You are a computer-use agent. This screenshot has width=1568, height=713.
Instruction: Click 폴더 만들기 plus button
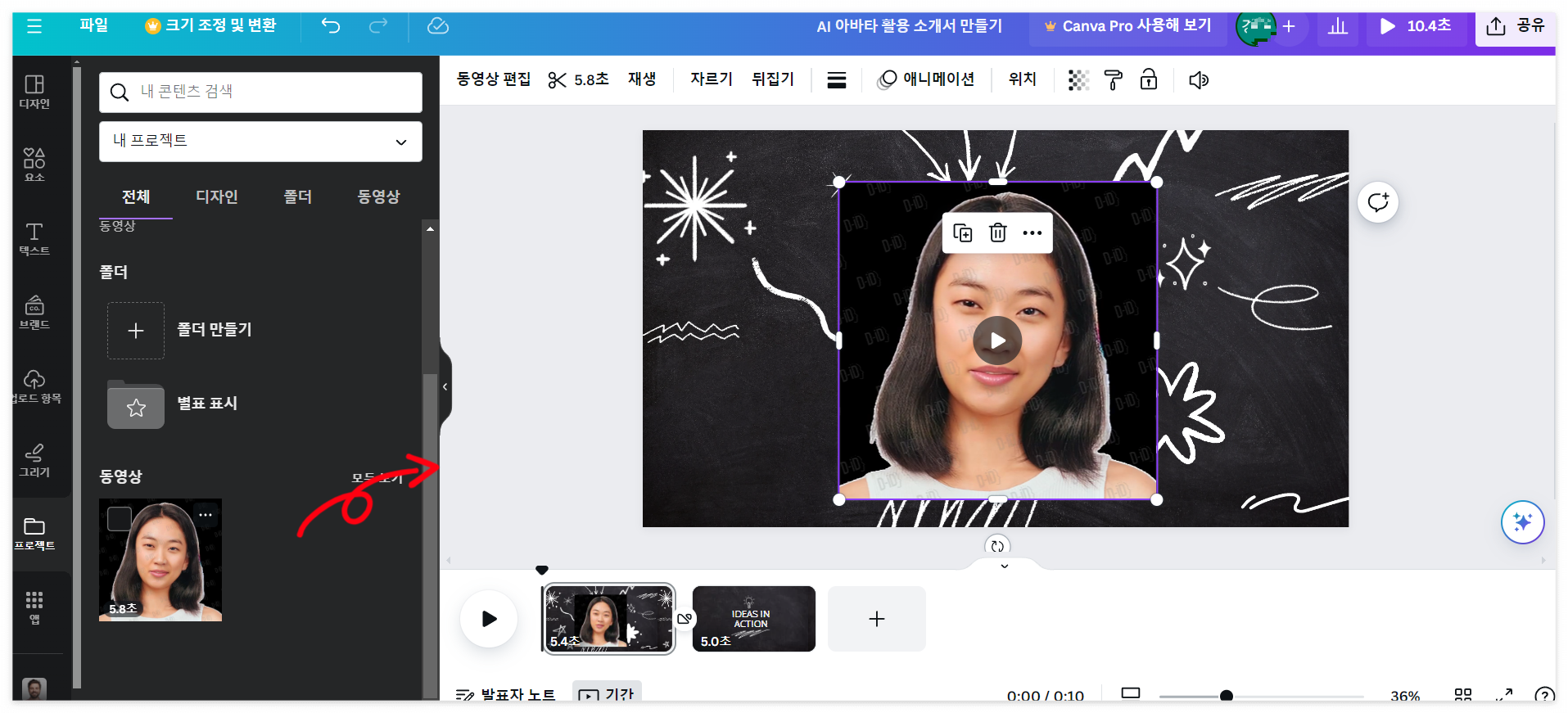tap(136, 331)
